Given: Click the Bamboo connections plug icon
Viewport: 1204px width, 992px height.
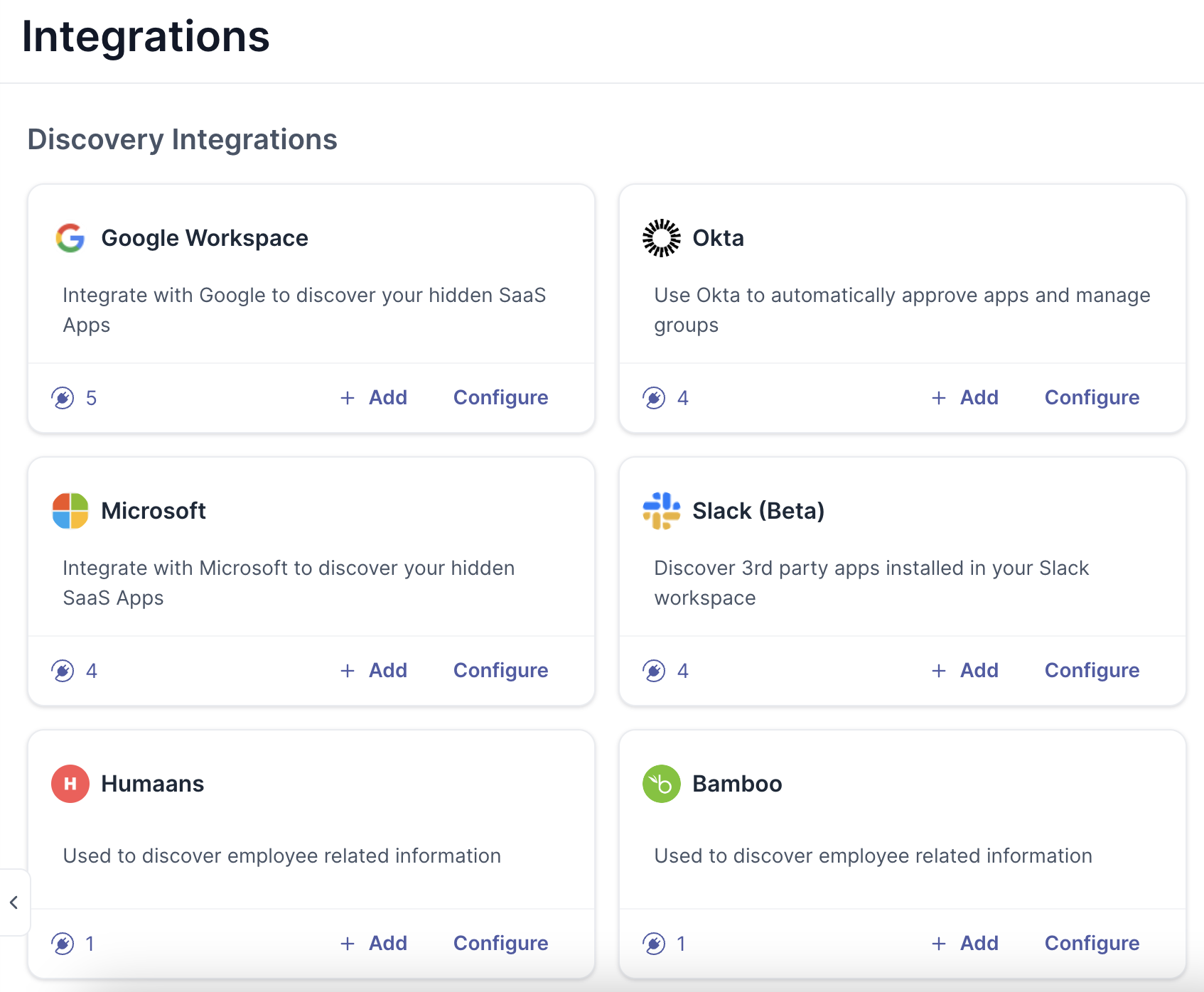Looking at the screenshot, I should tap(654, 944).
